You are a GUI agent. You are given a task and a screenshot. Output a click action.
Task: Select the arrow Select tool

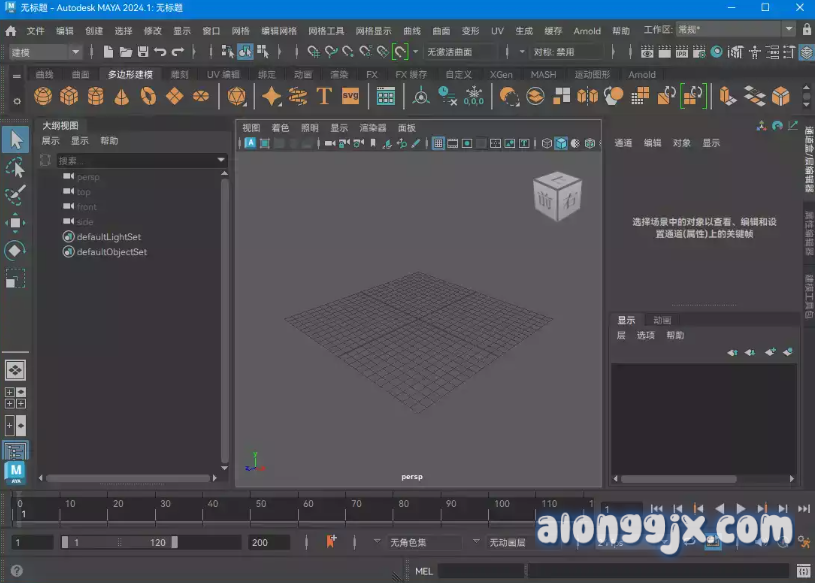point(15,139)
